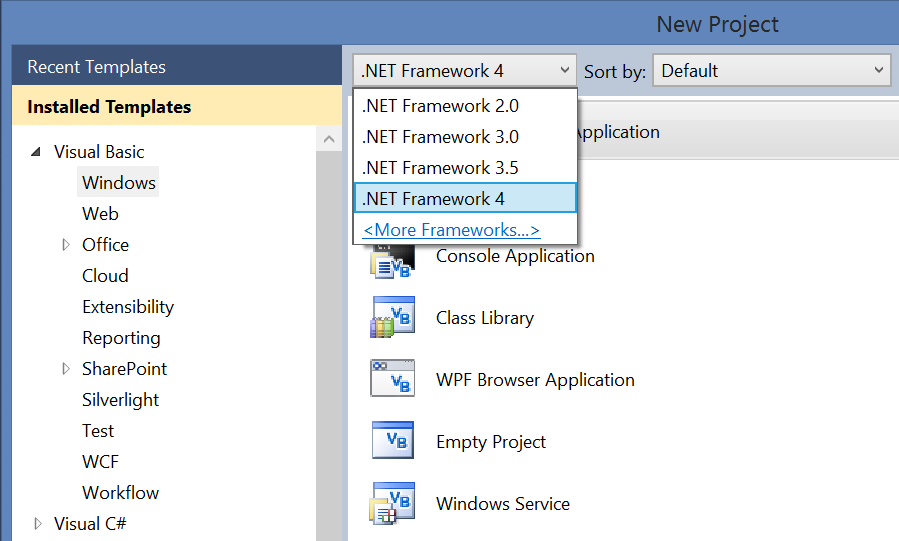Screen dimensions: 899x541
Task: Click the template tree scroll up arrow
Action: (x=329, y=139)
